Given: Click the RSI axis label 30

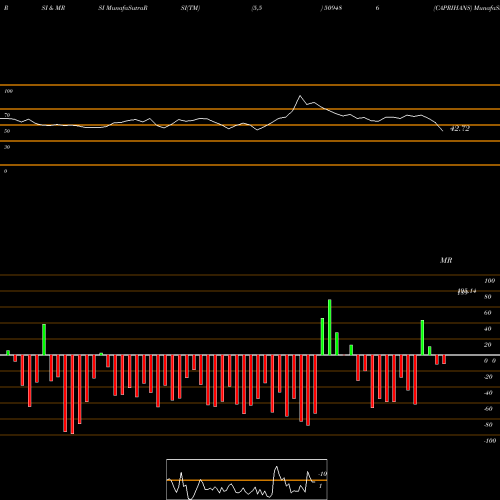Looking at the screenshot, I should tap(7, 147).
